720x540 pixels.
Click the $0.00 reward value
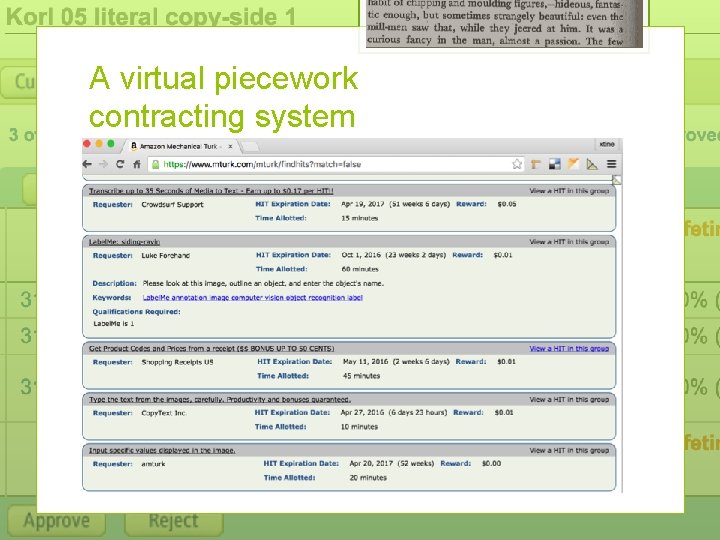click(x=491, y=464)
